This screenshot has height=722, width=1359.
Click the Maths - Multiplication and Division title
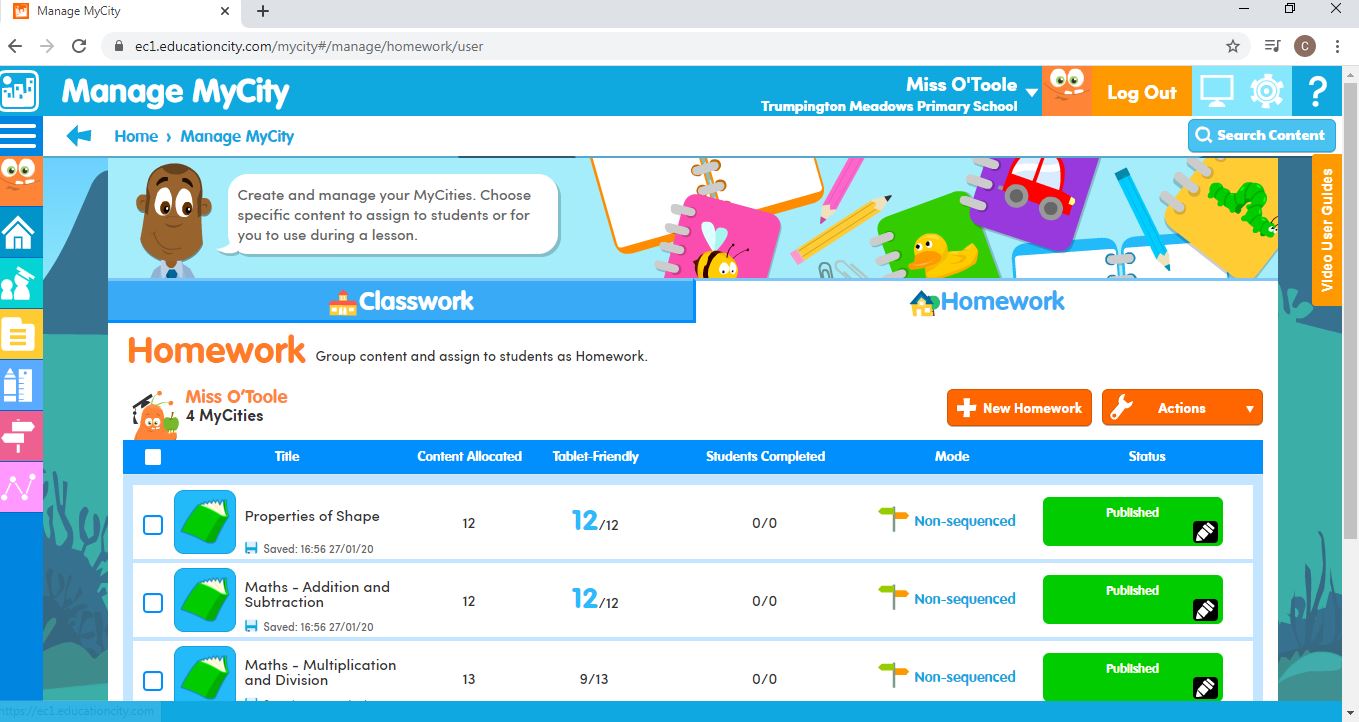320,672
